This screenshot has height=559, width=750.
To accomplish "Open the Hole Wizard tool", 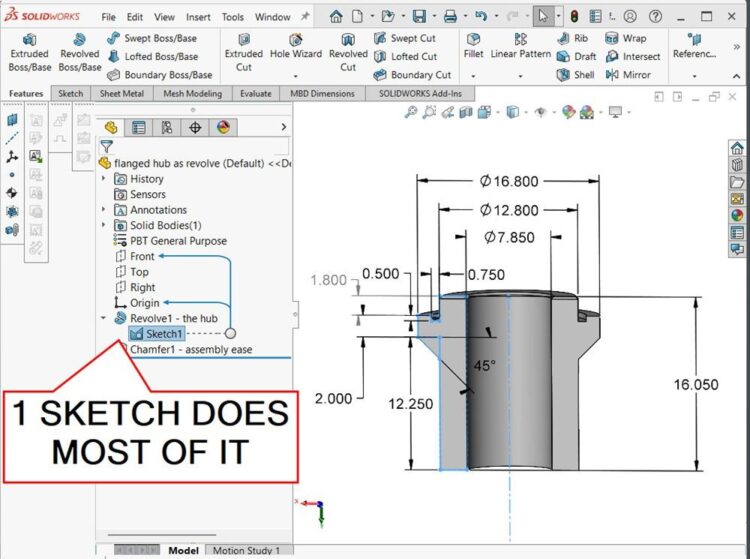I will tap(296, 47).
